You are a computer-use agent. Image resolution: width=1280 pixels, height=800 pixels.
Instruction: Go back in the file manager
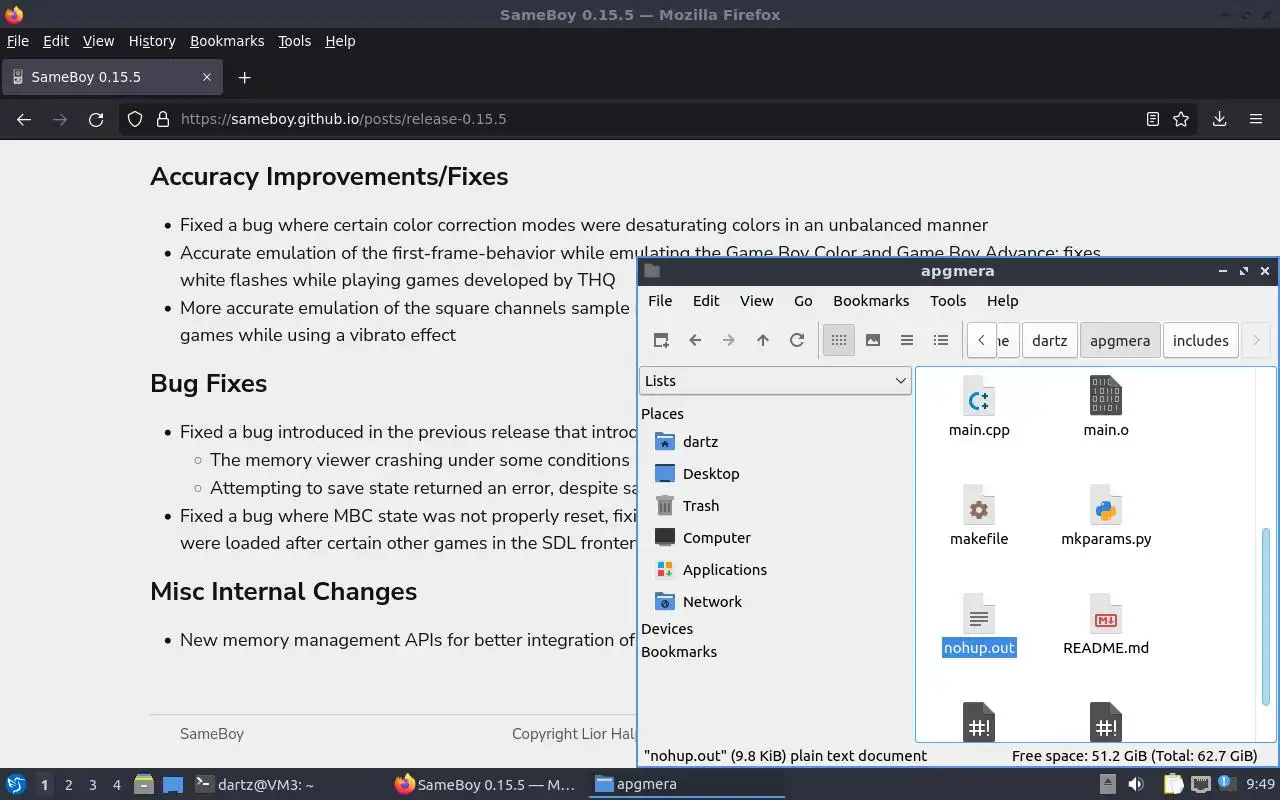(695, 340)
